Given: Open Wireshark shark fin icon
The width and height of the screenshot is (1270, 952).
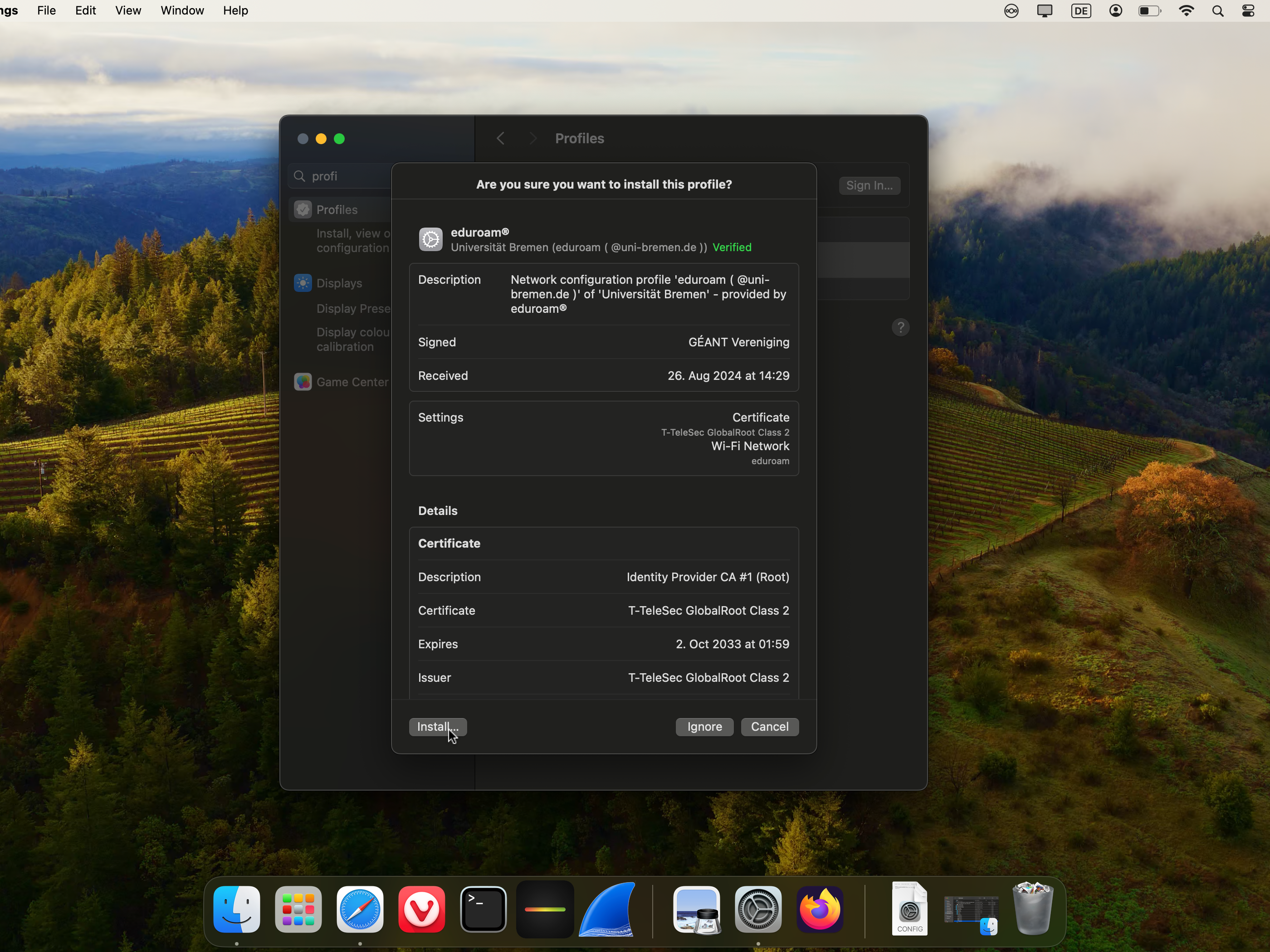Looking at the screenshot, I should point(607,909).
